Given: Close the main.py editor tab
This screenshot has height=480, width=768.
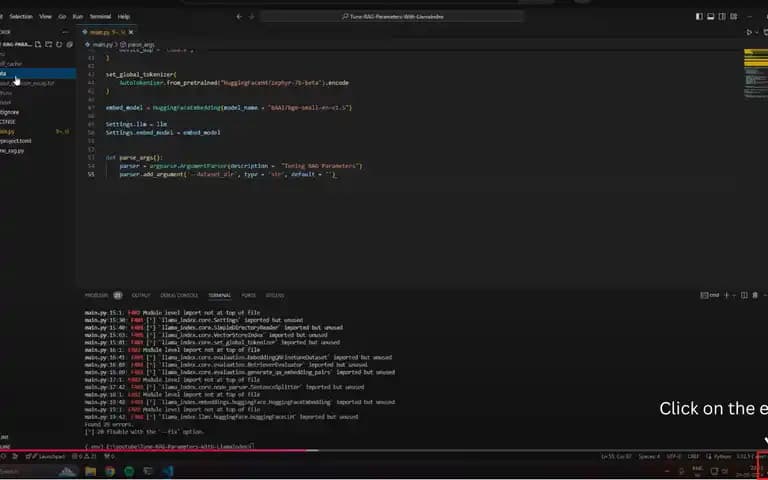Looking at the screenshot, I should pos(131,32).
